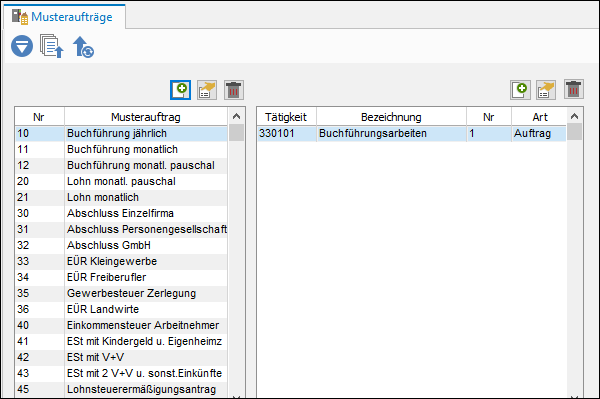This screenshot has height=399, width=600.
Task: Select row 'Buchführung monatl. pauschal'
Action: (121, 165)
